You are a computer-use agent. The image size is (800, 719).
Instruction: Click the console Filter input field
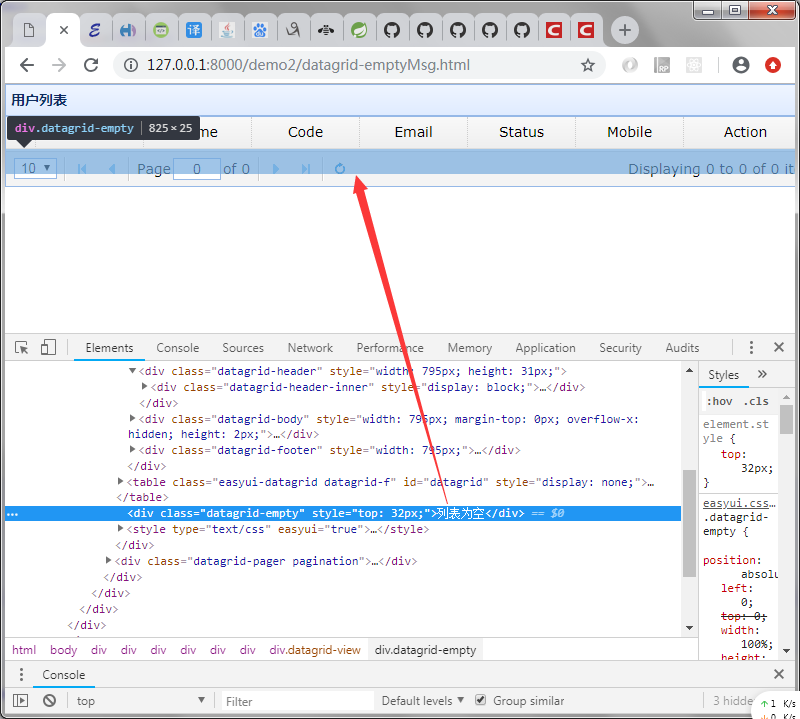tap(297, 701)
